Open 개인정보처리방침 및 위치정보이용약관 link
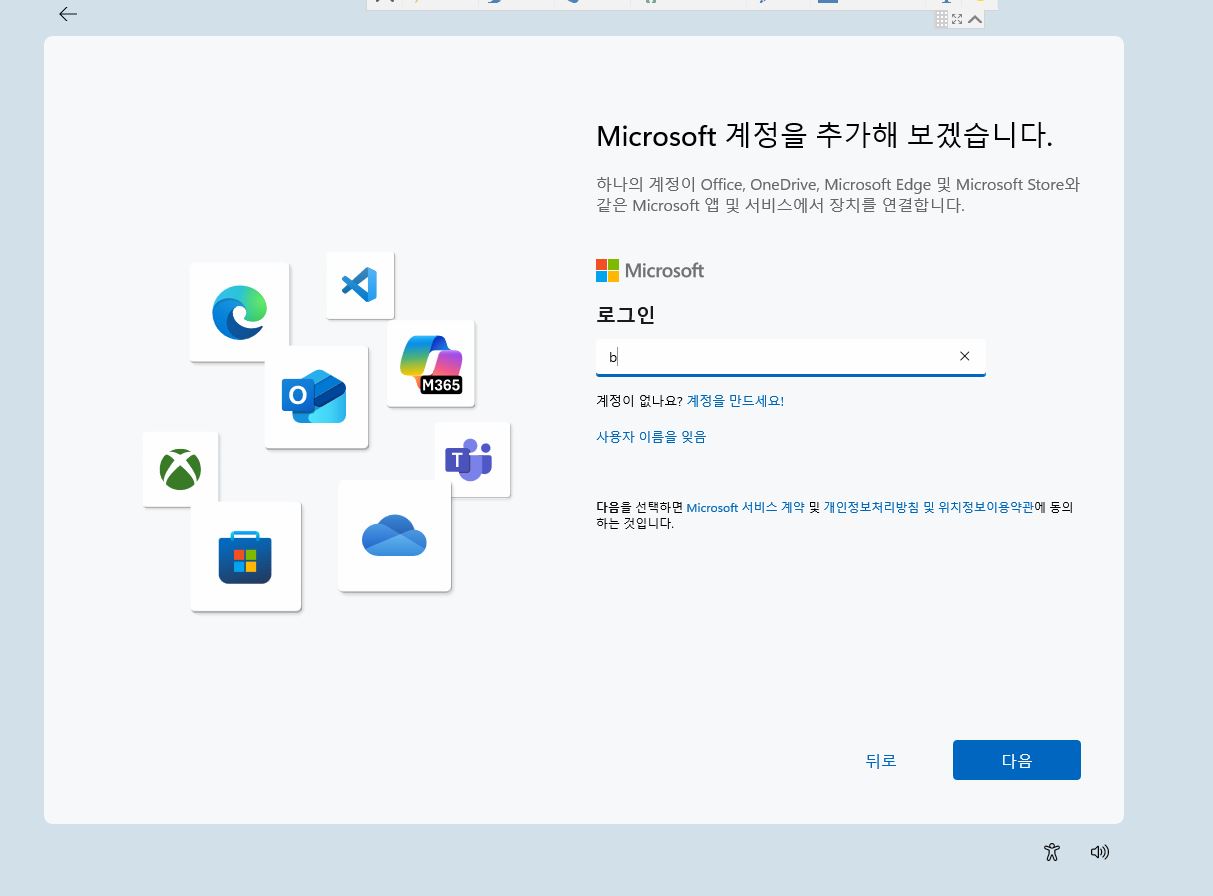Screen dimensions: 1213x896 tap(929, 508)
